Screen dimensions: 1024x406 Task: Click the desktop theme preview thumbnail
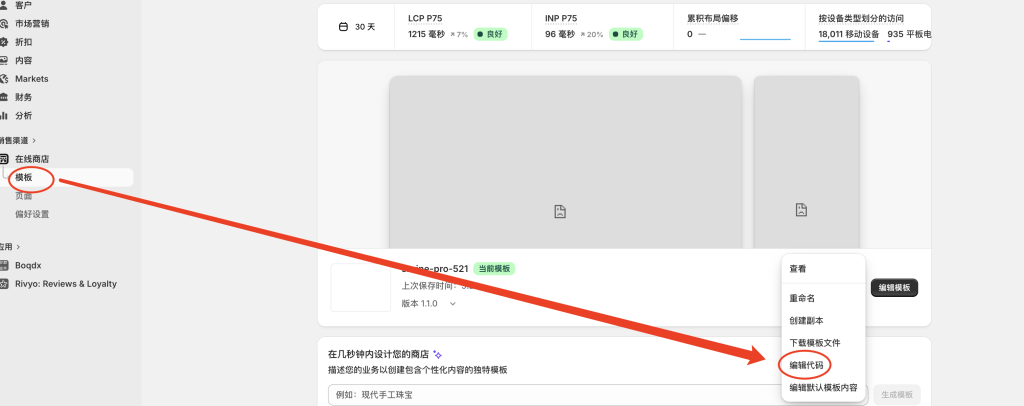pos(565,160)
